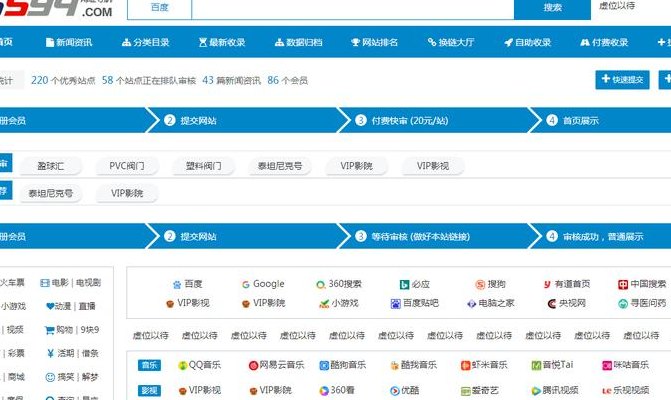Go to 最新收录 in the navigation bar
This screenshot has width=671, height=400.
[222, 42]
